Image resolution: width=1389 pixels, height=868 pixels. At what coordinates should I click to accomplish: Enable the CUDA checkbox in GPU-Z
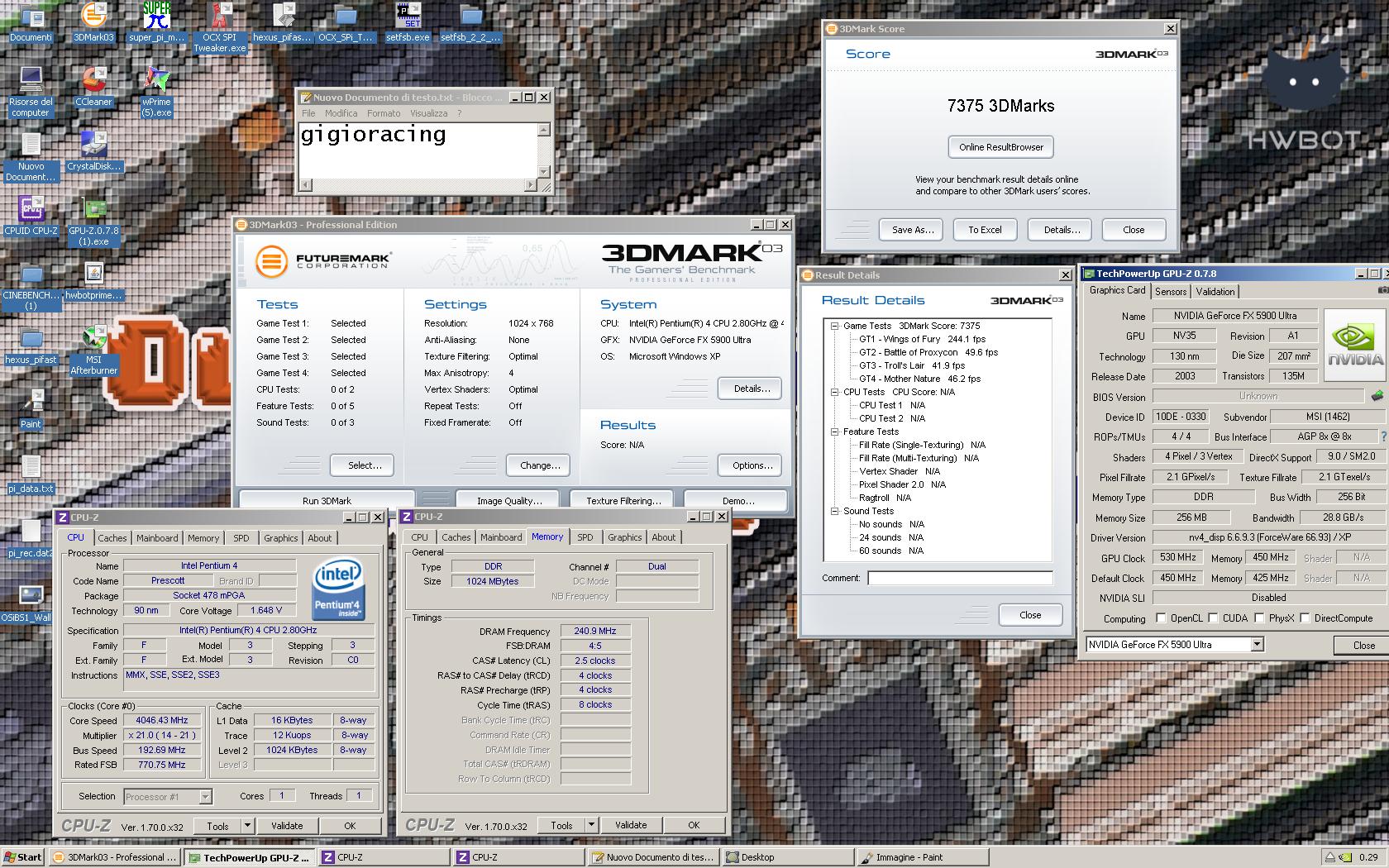point(1213,618)
